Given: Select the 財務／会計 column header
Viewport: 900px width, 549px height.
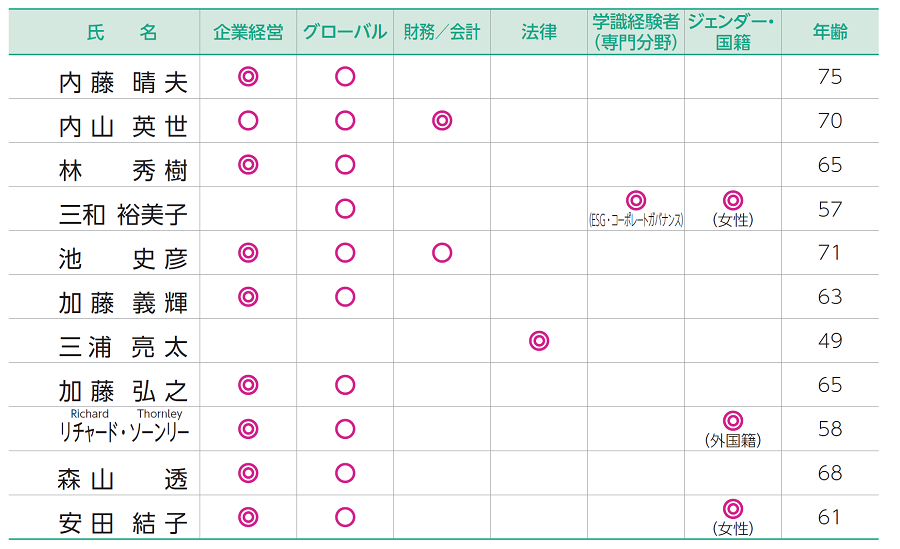Looking at the screenshot, I should pyautogui.click(x=442, y=32).
